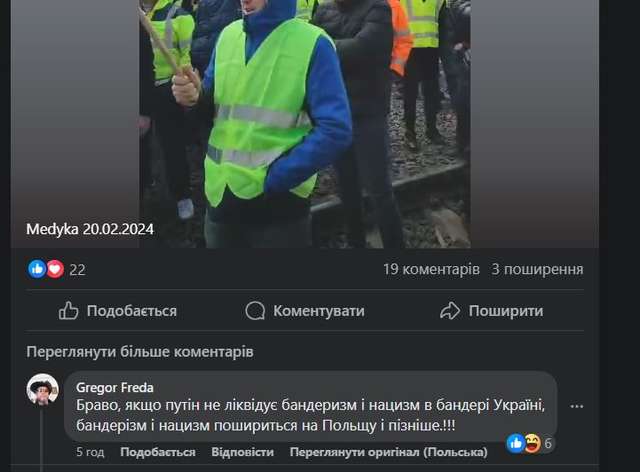Click the share arrow icon next to Поширити

pos(450,311)
